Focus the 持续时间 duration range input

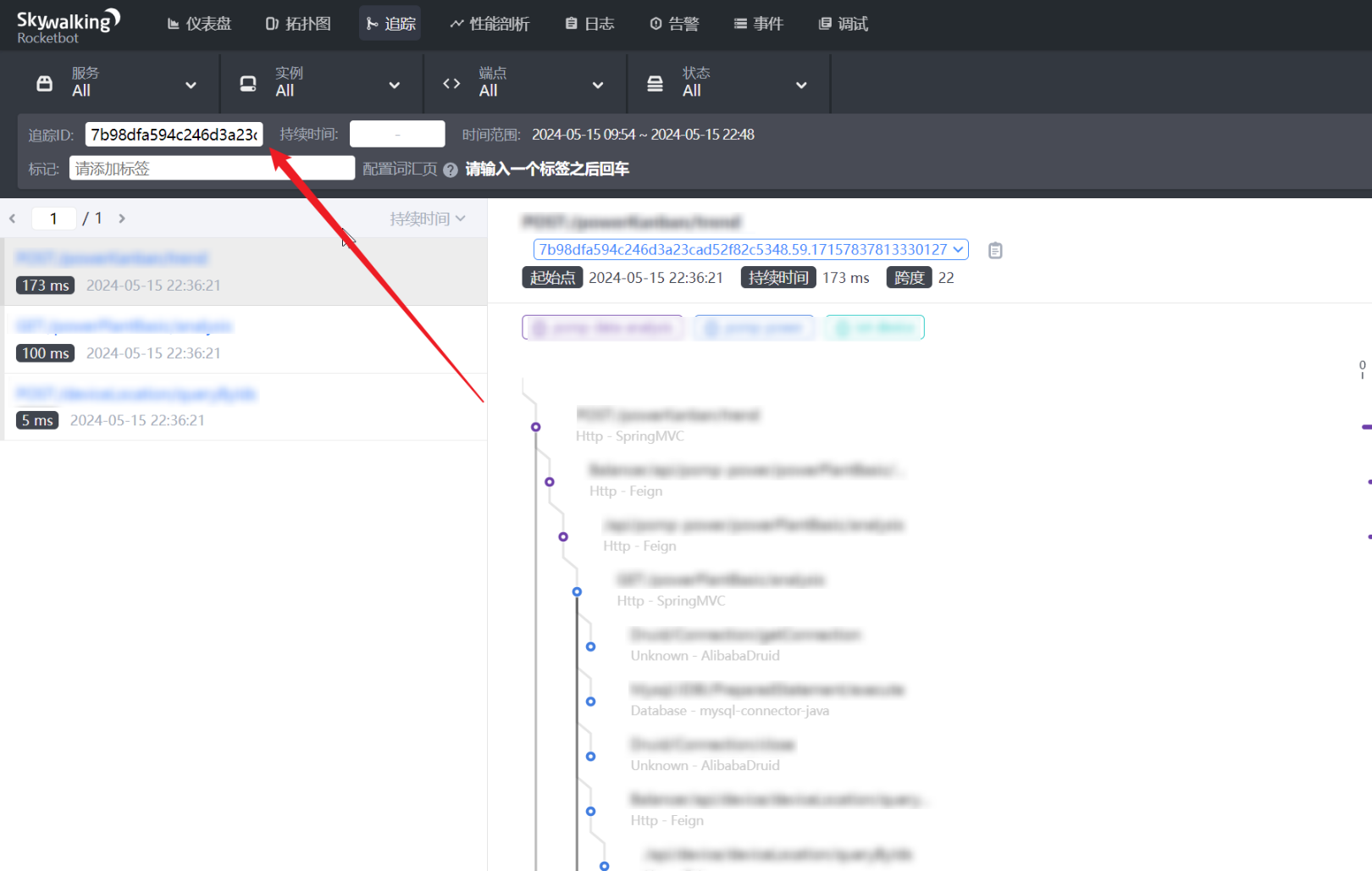(x=397, y=134)
